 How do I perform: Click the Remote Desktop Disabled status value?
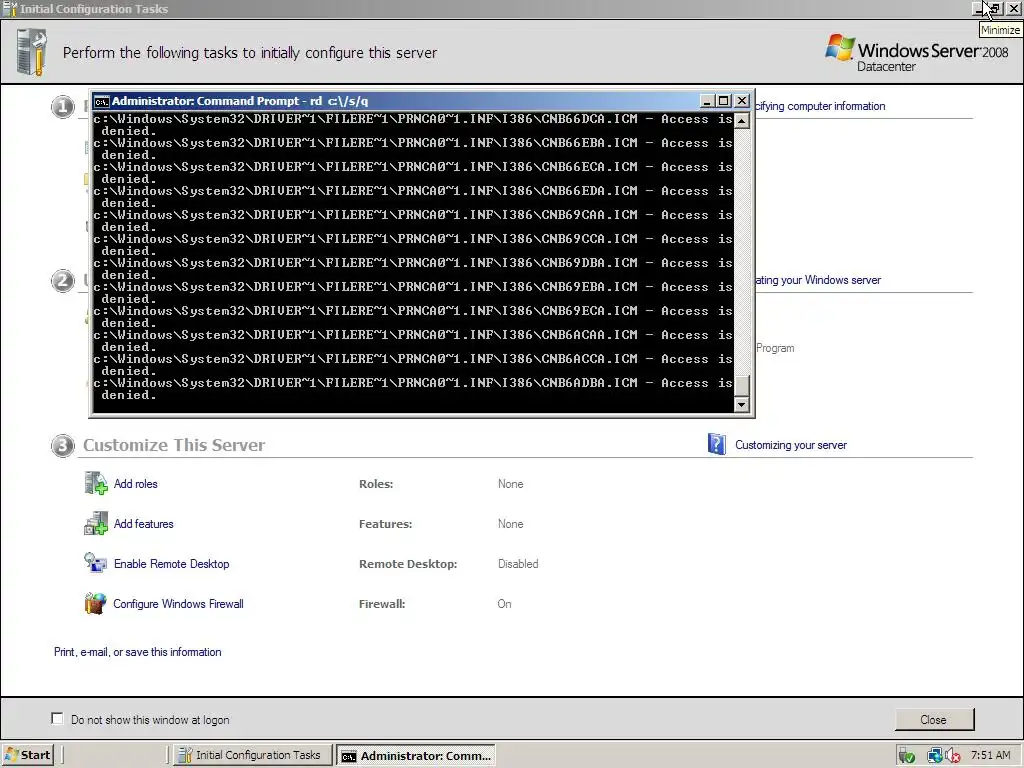click(518, 564)
